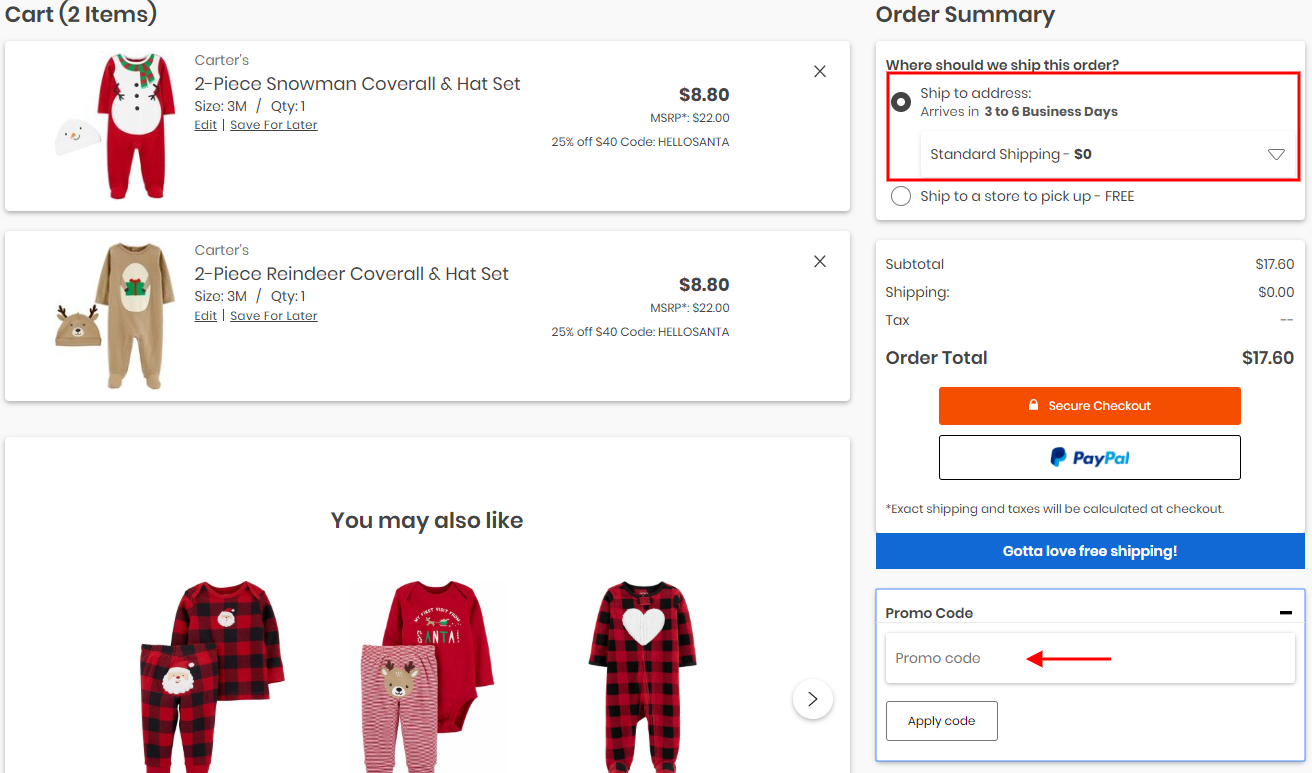Focus the Promo code input field
The image size is (1312, 773).
click(x=1089, y=658)
